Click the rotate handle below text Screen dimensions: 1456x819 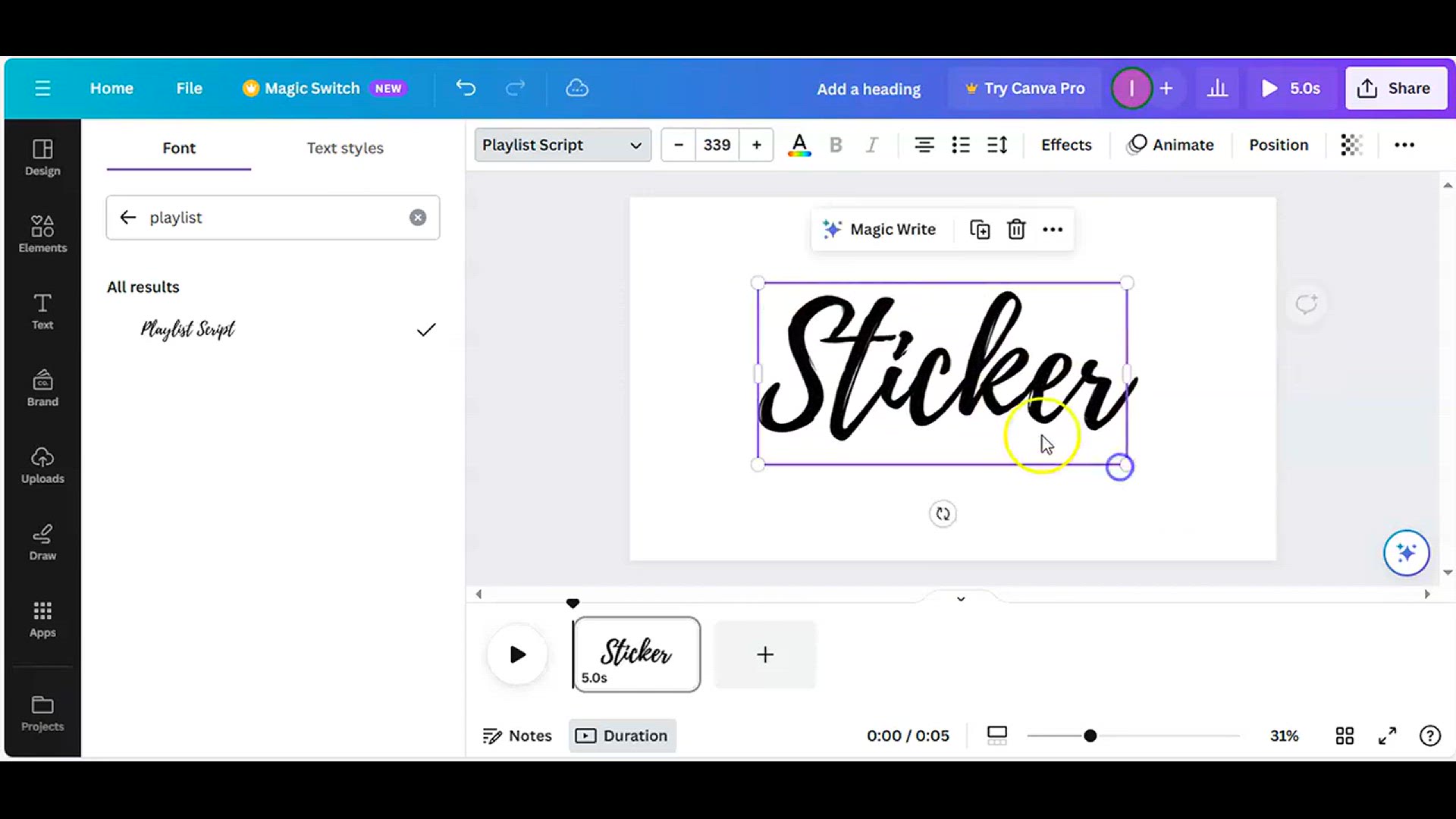point(943,514)
